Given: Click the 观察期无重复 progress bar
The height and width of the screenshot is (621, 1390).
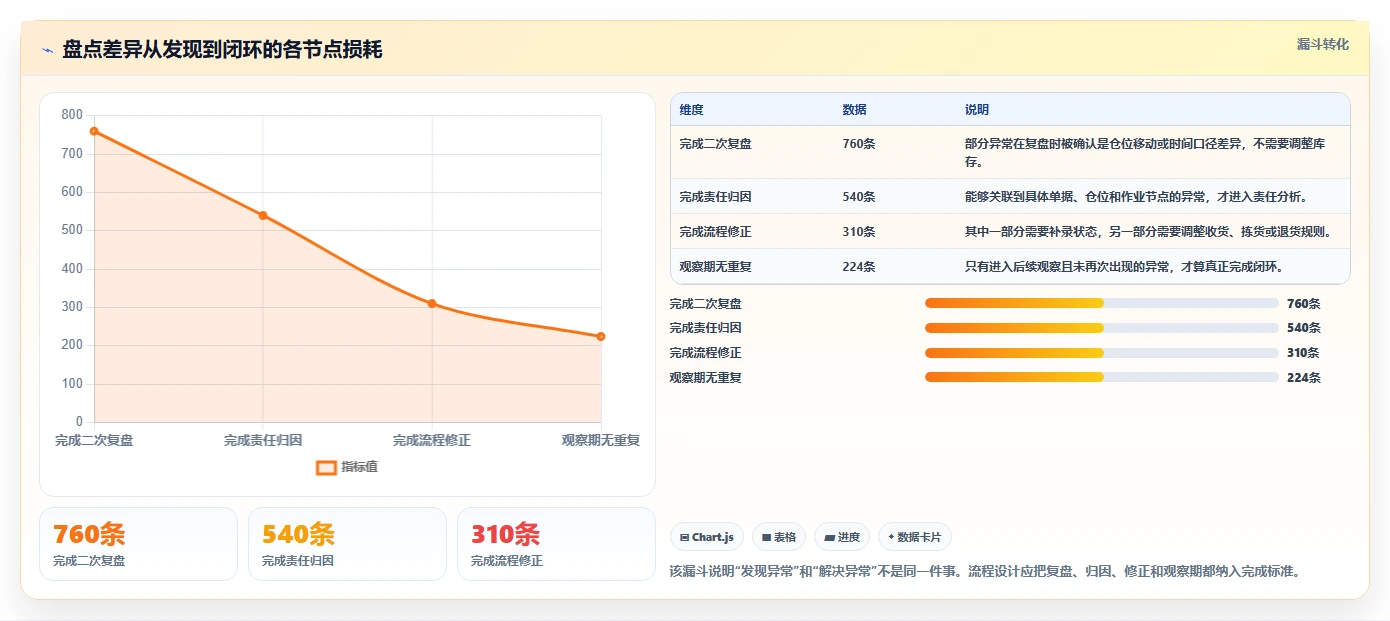Looking at the screenshot, I should [1101, 377].
